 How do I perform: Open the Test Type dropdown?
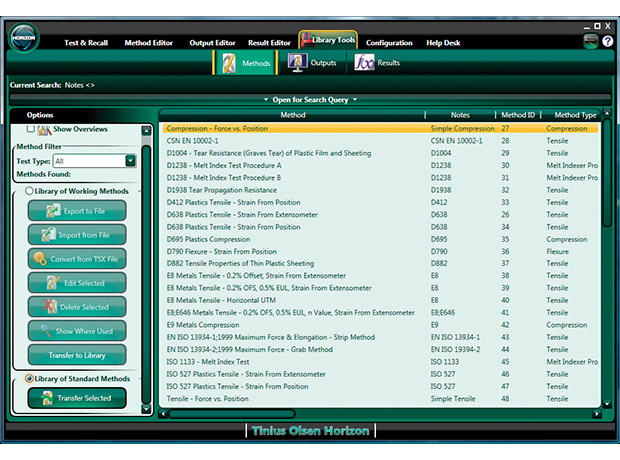tap(130, 161)
